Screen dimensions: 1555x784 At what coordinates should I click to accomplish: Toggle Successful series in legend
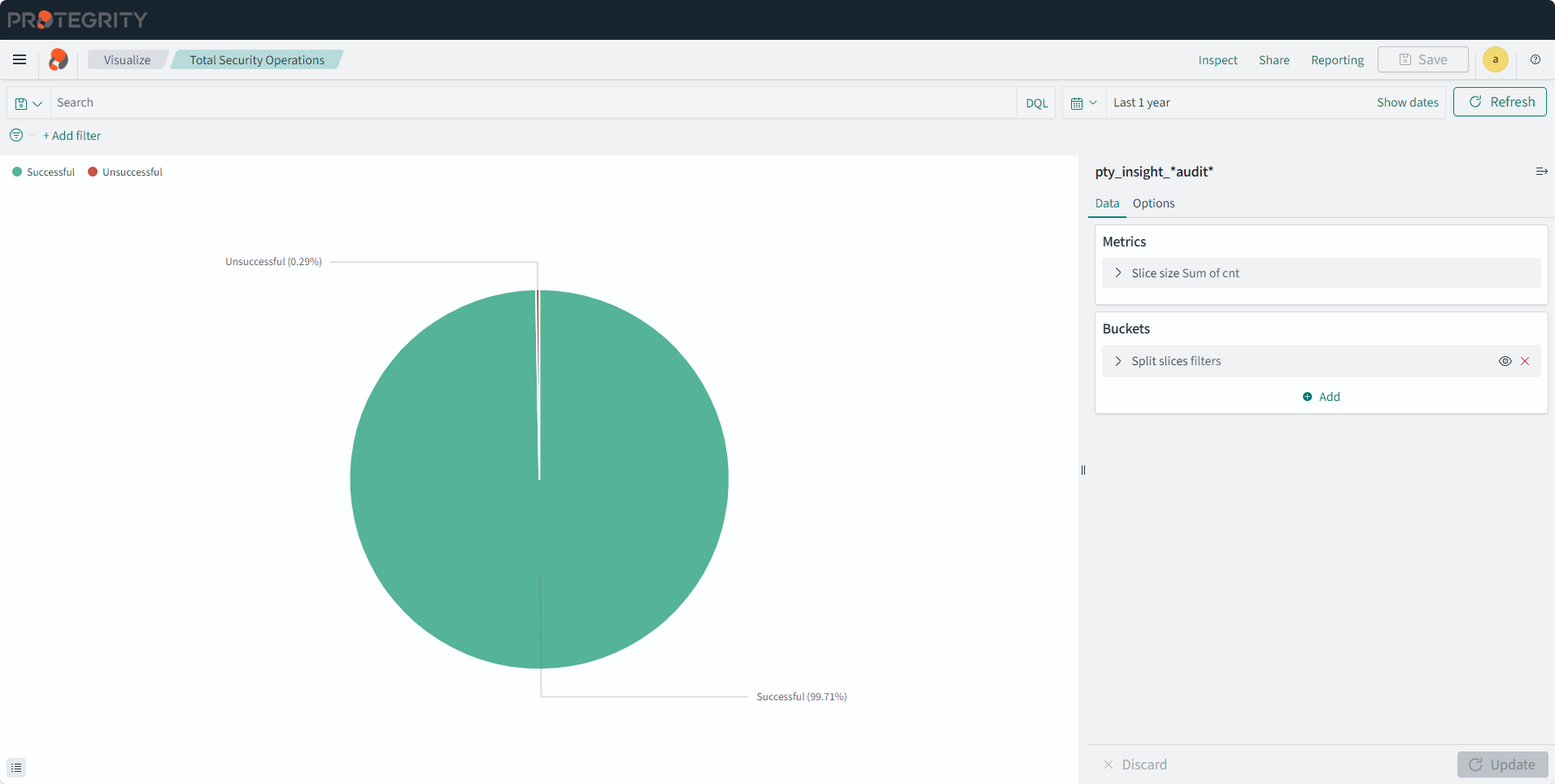pyautogui.click(x=44, y=172)
